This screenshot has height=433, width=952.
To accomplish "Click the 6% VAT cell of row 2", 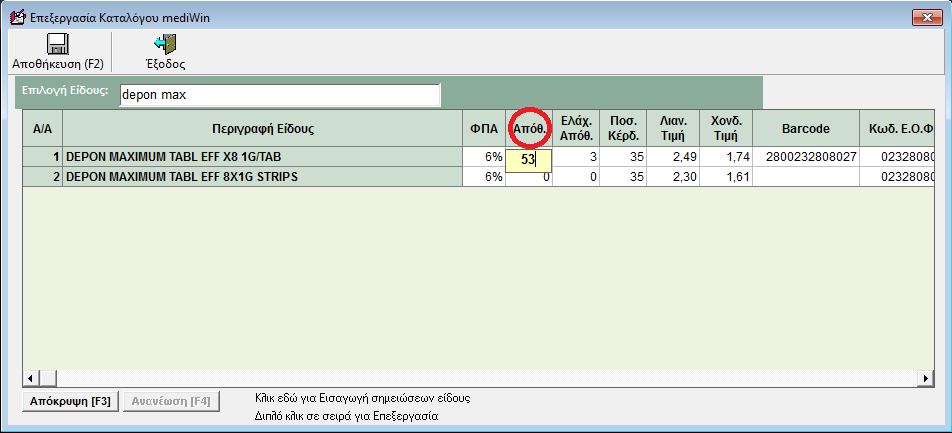I will (484, 177).
